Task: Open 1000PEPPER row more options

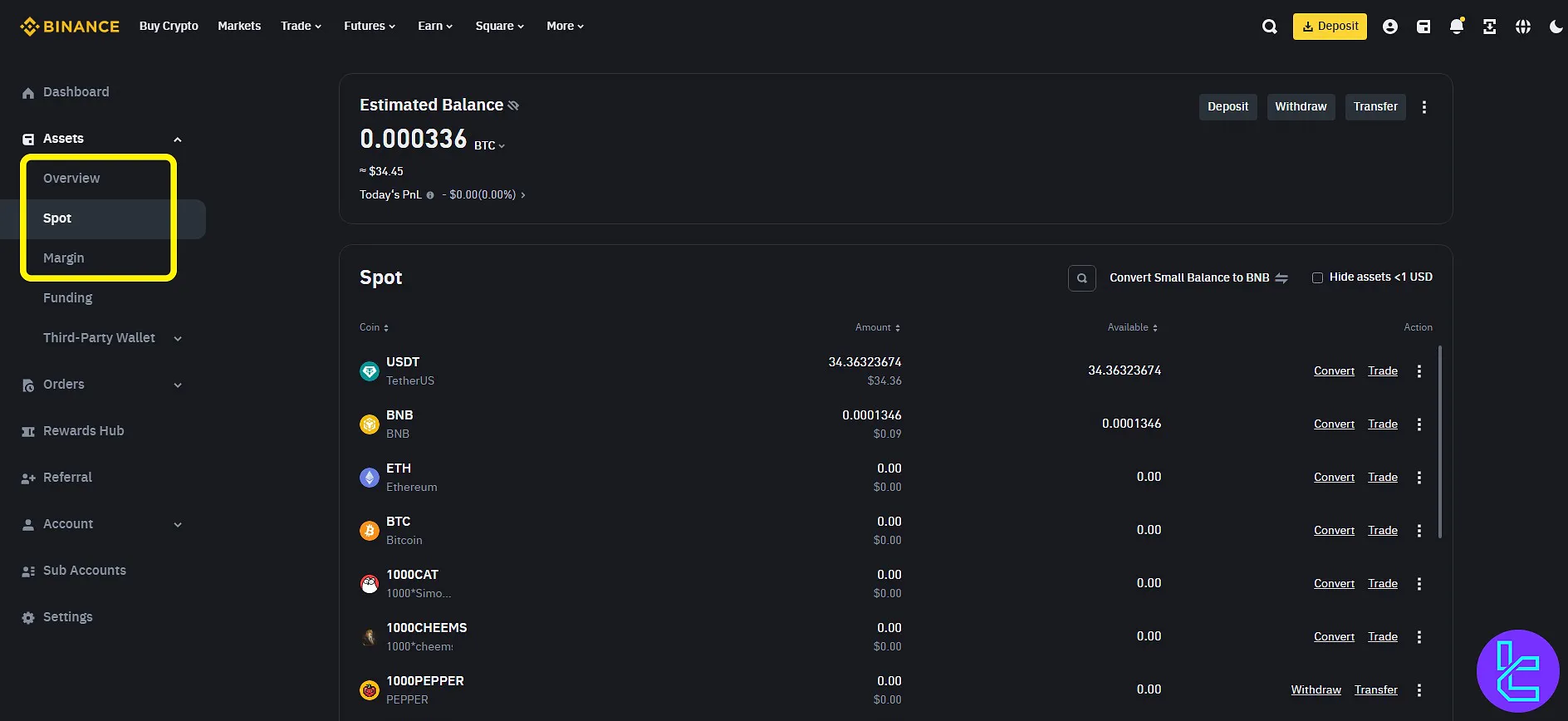Action: pyautogui.click(x=1419, y=690)
